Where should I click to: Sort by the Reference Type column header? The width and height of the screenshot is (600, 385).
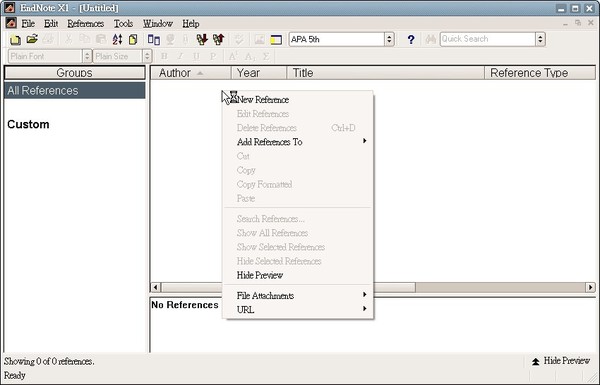[x=540, y=73]
